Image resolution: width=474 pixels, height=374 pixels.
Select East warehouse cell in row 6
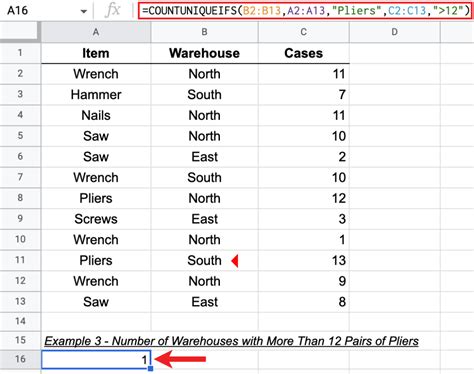coord(205,157)
